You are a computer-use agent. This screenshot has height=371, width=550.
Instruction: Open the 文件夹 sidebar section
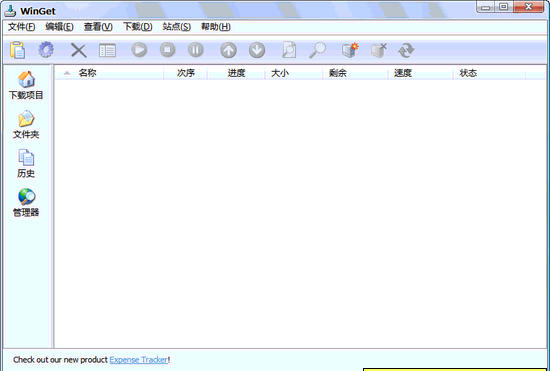click(26, 124)
